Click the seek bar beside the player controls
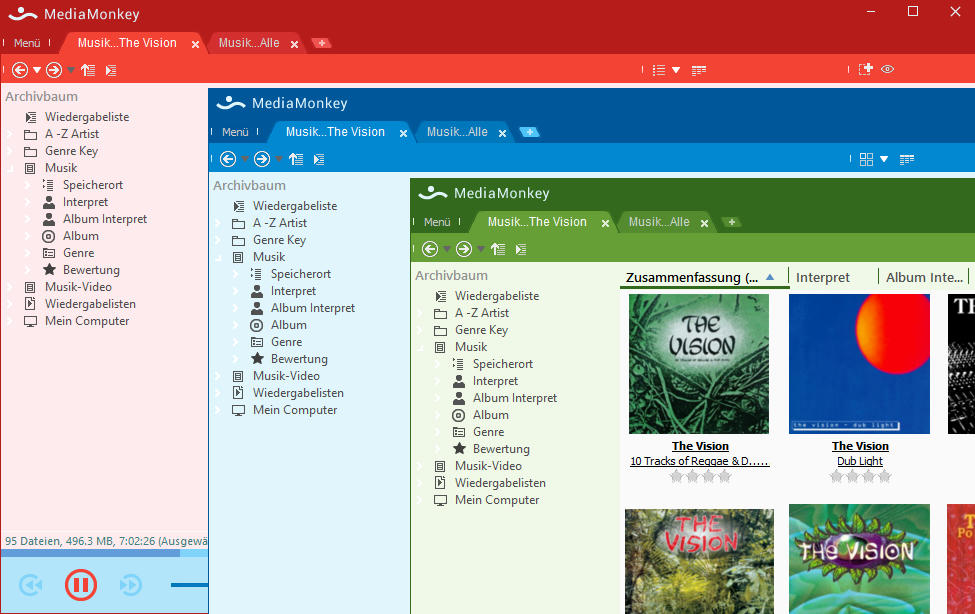Viewport: 975px width, 614px height. pyautogui.click(x=189, y=585)
